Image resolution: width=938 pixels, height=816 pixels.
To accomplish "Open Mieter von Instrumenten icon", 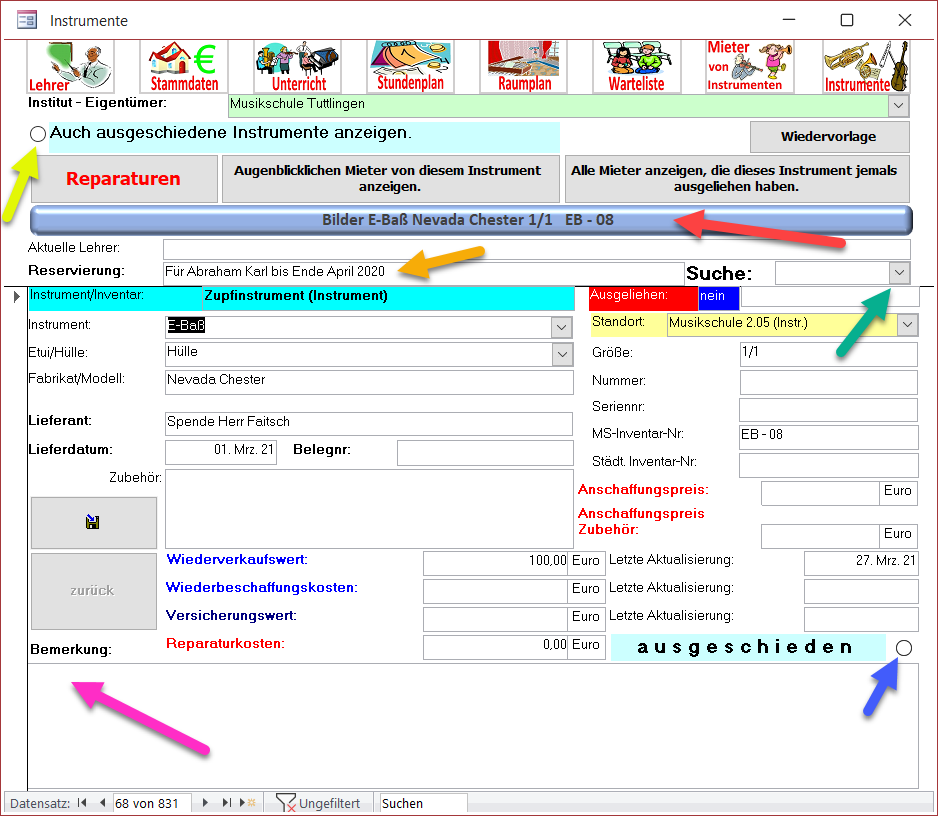I will point(749,66).
